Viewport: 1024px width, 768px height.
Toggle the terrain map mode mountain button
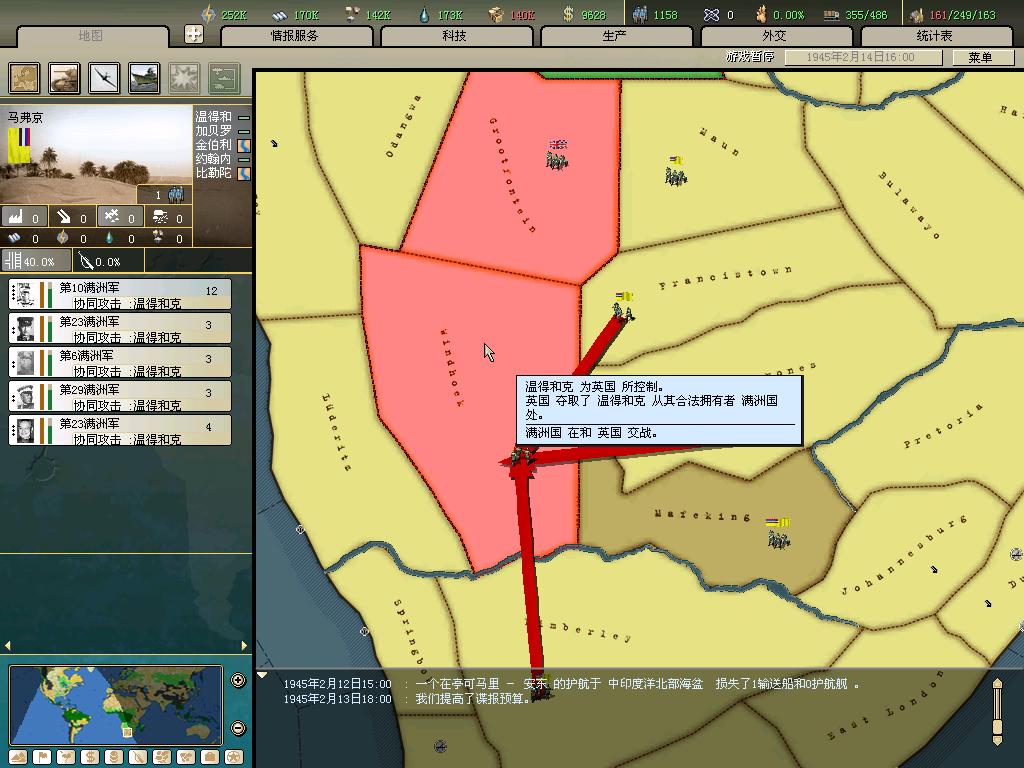click(x=17, y=757)
